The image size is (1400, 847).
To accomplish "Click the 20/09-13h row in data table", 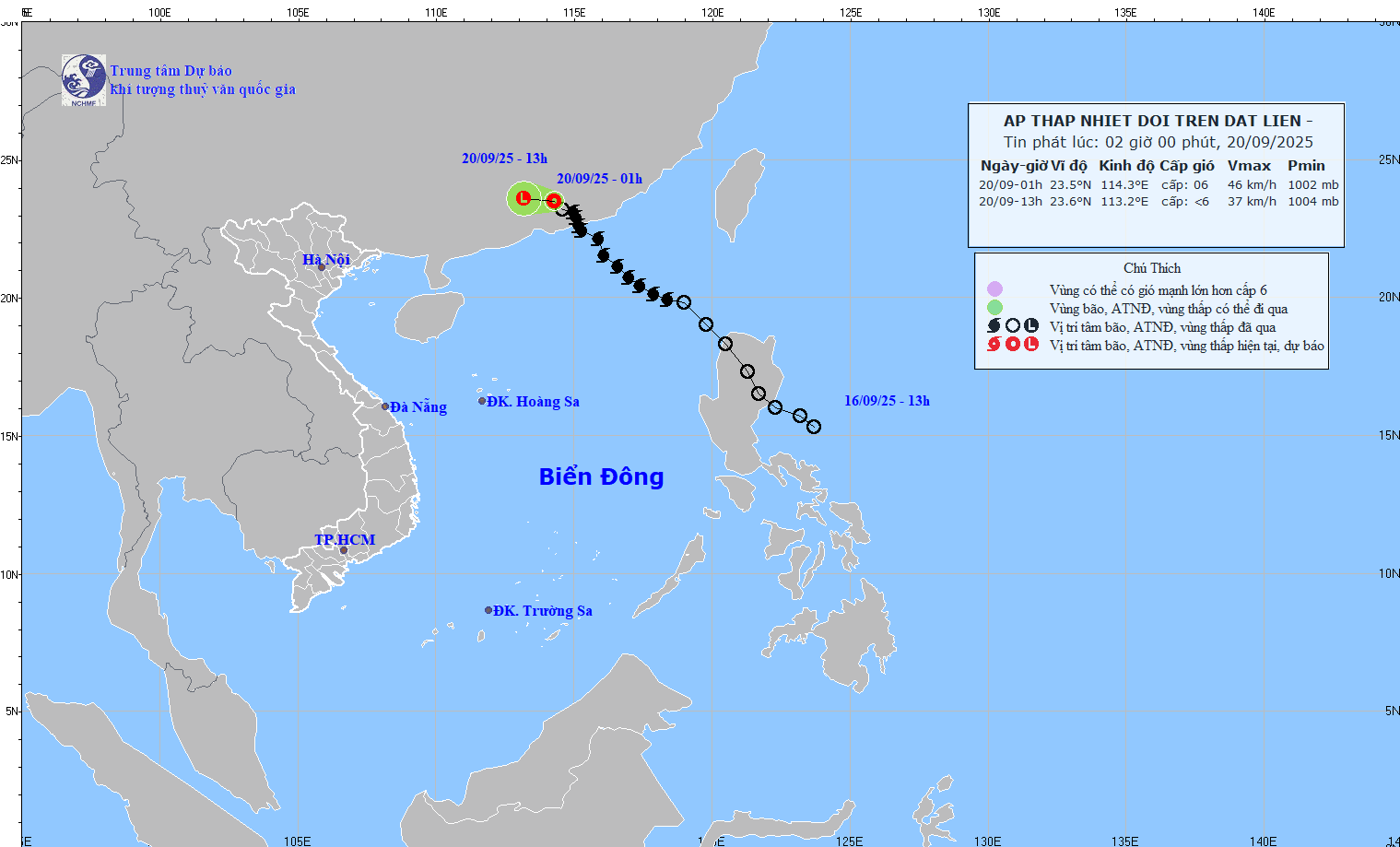I will pyautogui.click(x=1158, y=201).
